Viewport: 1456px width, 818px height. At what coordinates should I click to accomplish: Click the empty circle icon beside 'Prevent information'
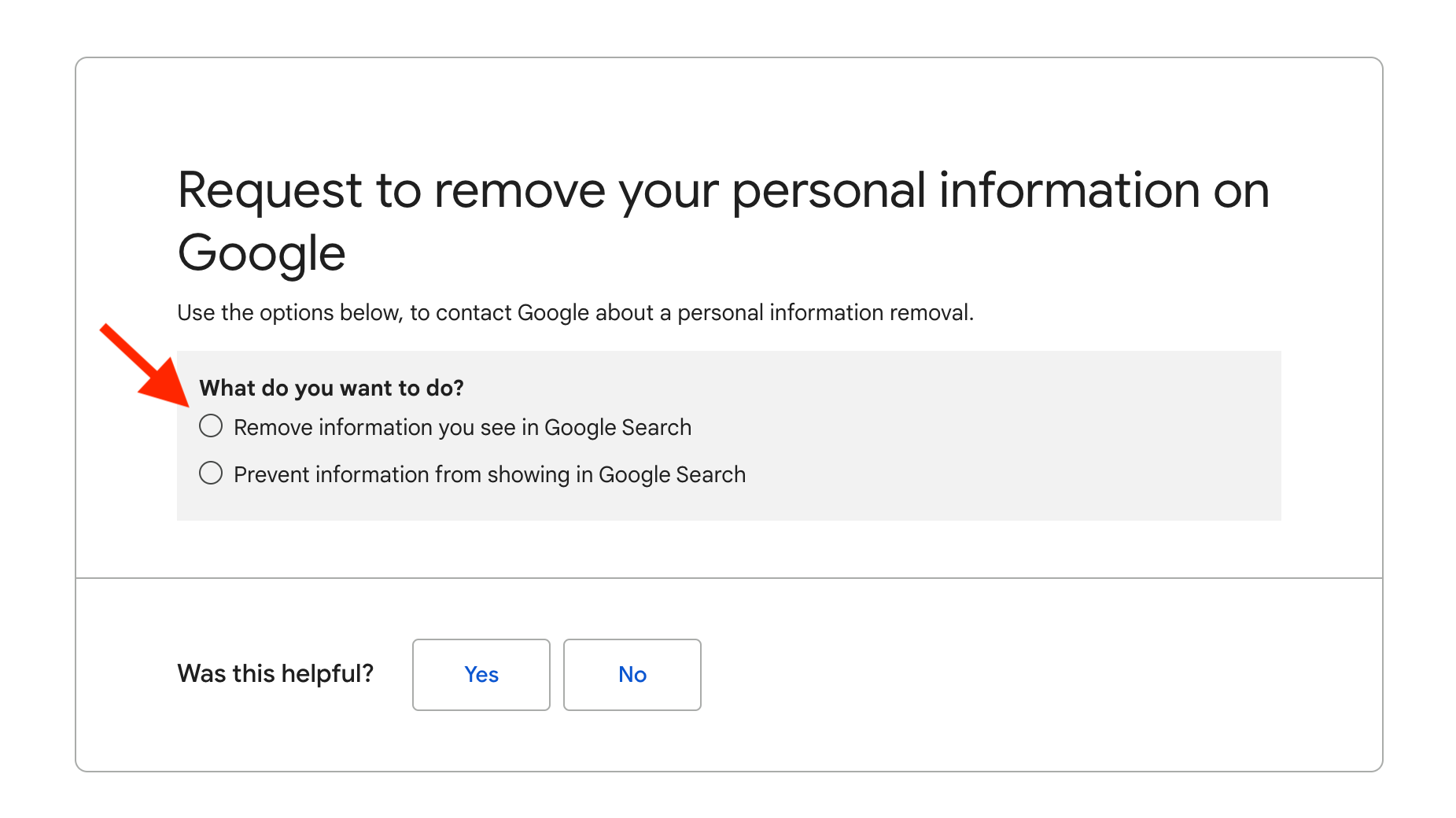(x=211, y=473)
